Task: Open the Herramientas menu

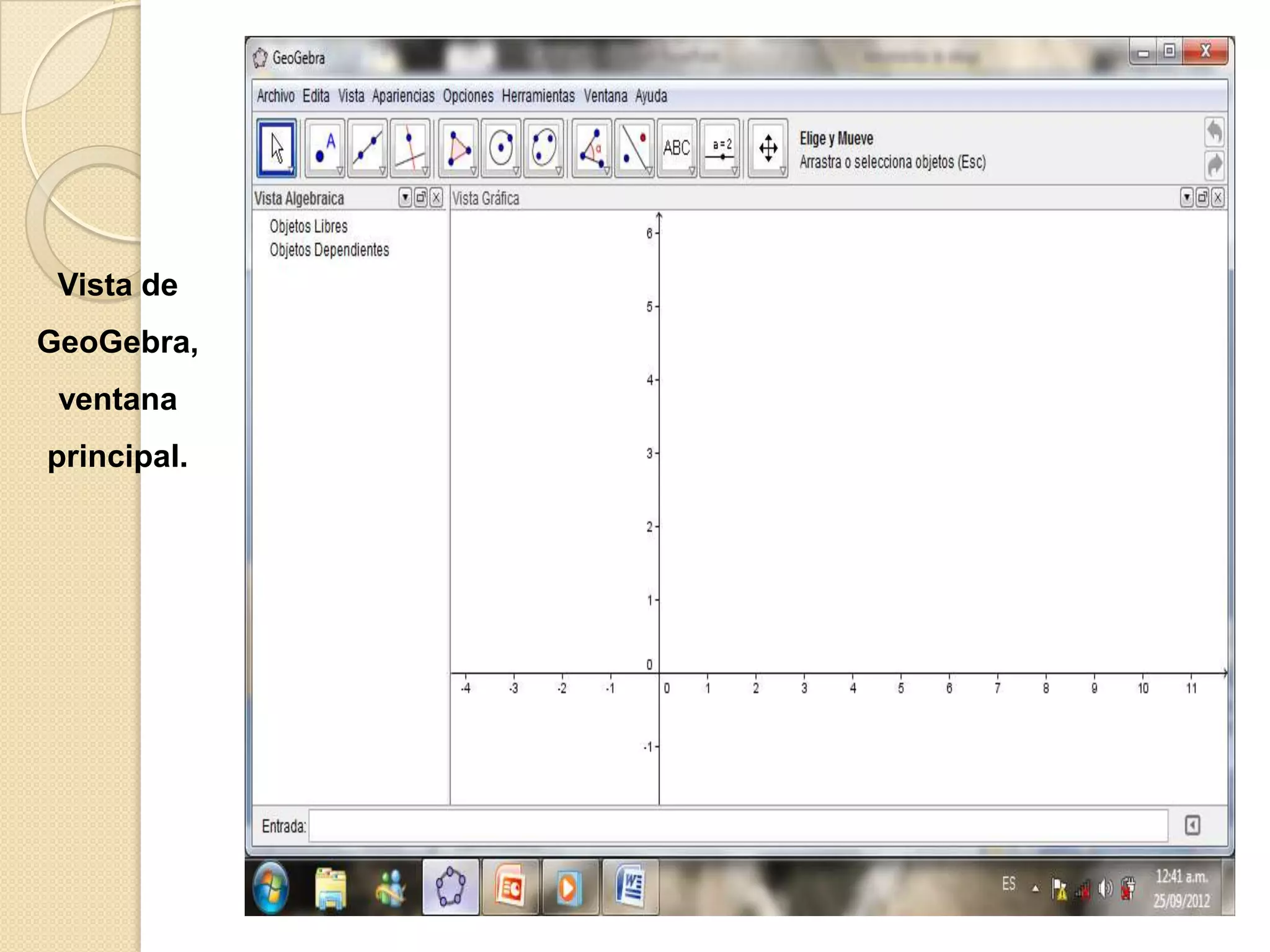Action: [538, 96]
